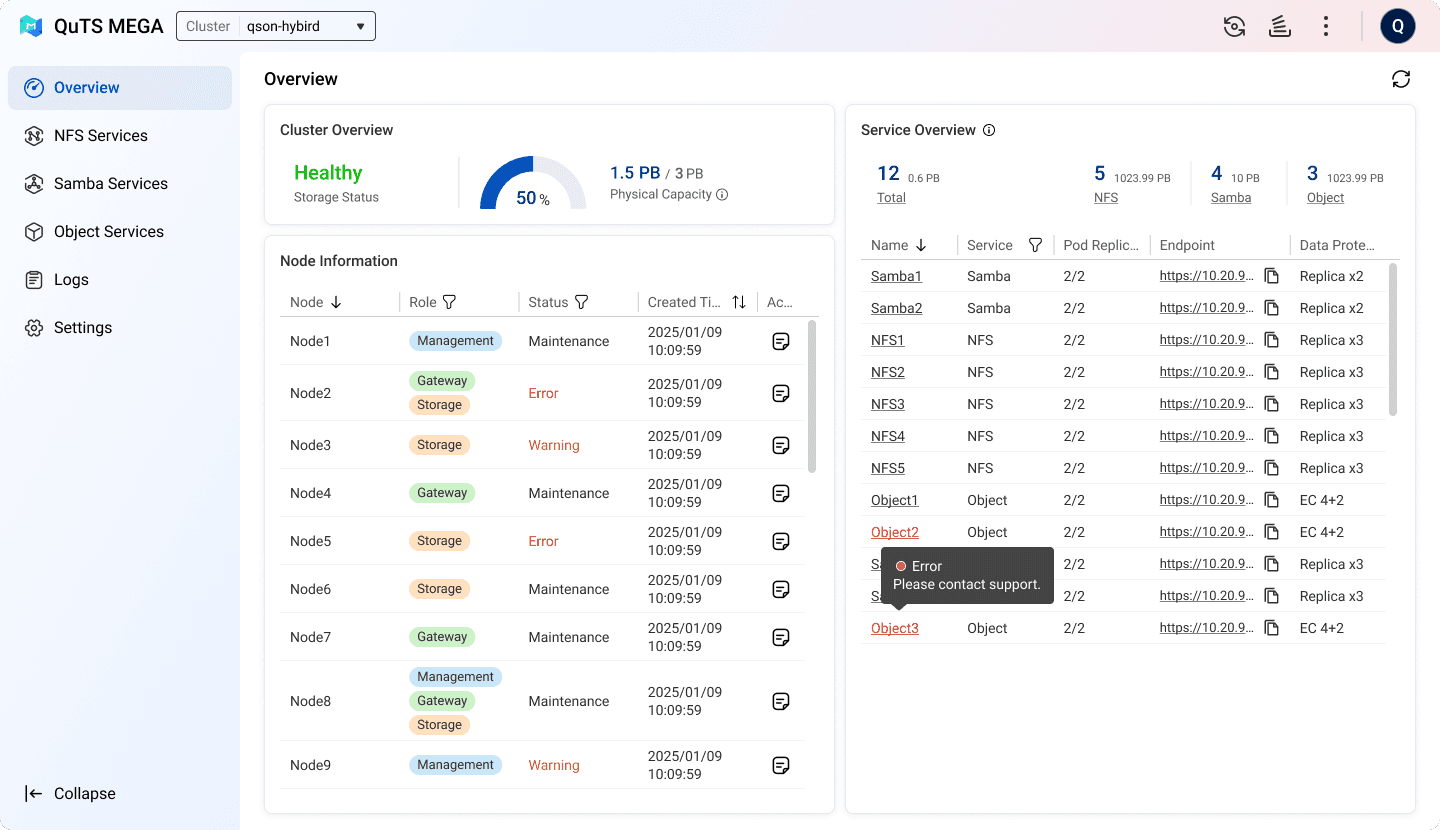Copy the Samba1 endpoint URL
The width and height of the screenshot is (1440, 830).
tap(1272, 276)
